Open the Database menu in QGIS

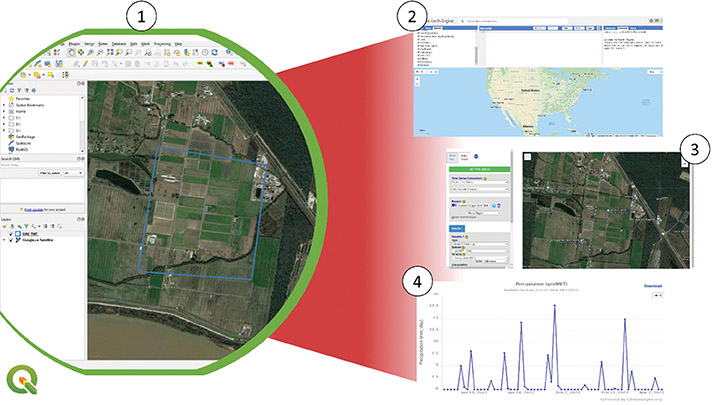click(119, 44)
